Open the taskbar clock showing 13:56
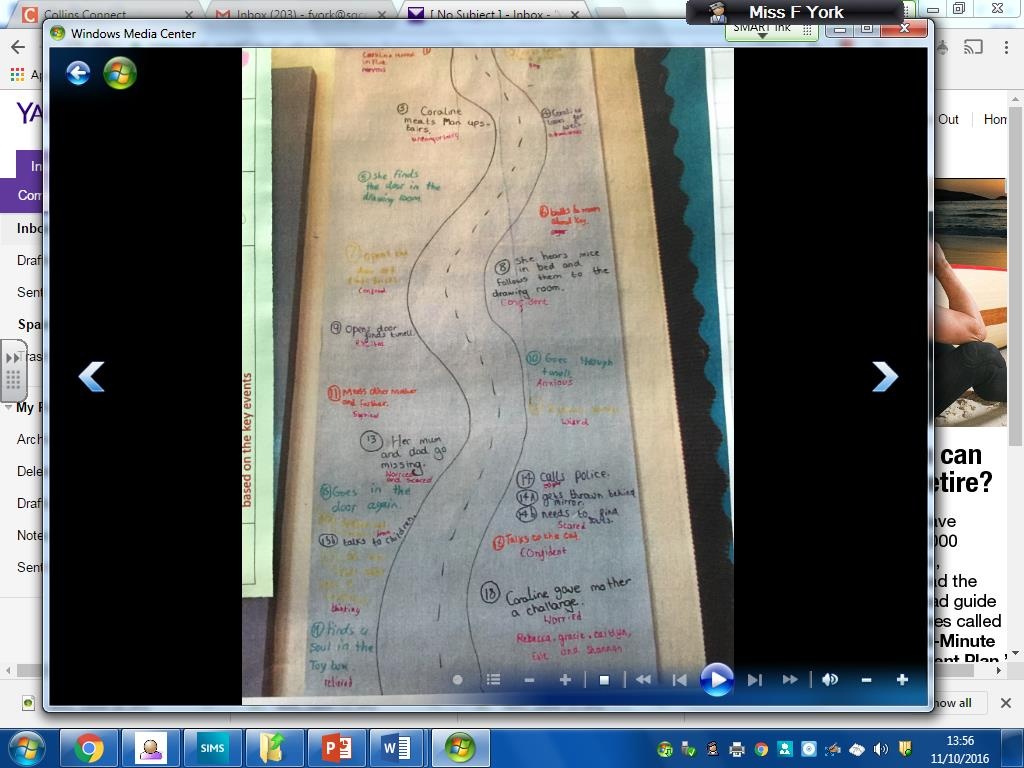This screenshot has height=768, width=1024. [959, 749]
